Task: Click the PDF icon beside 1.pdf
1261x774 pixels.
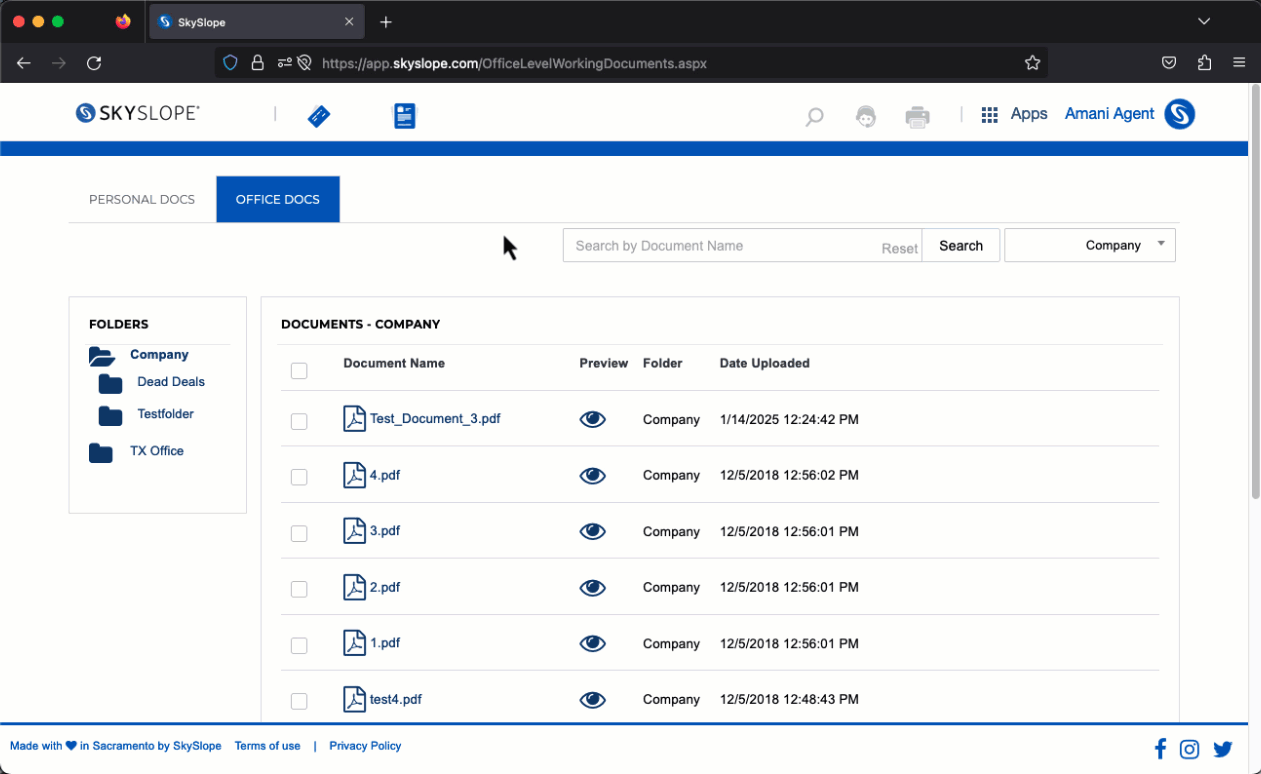Action: click(354, 643)
